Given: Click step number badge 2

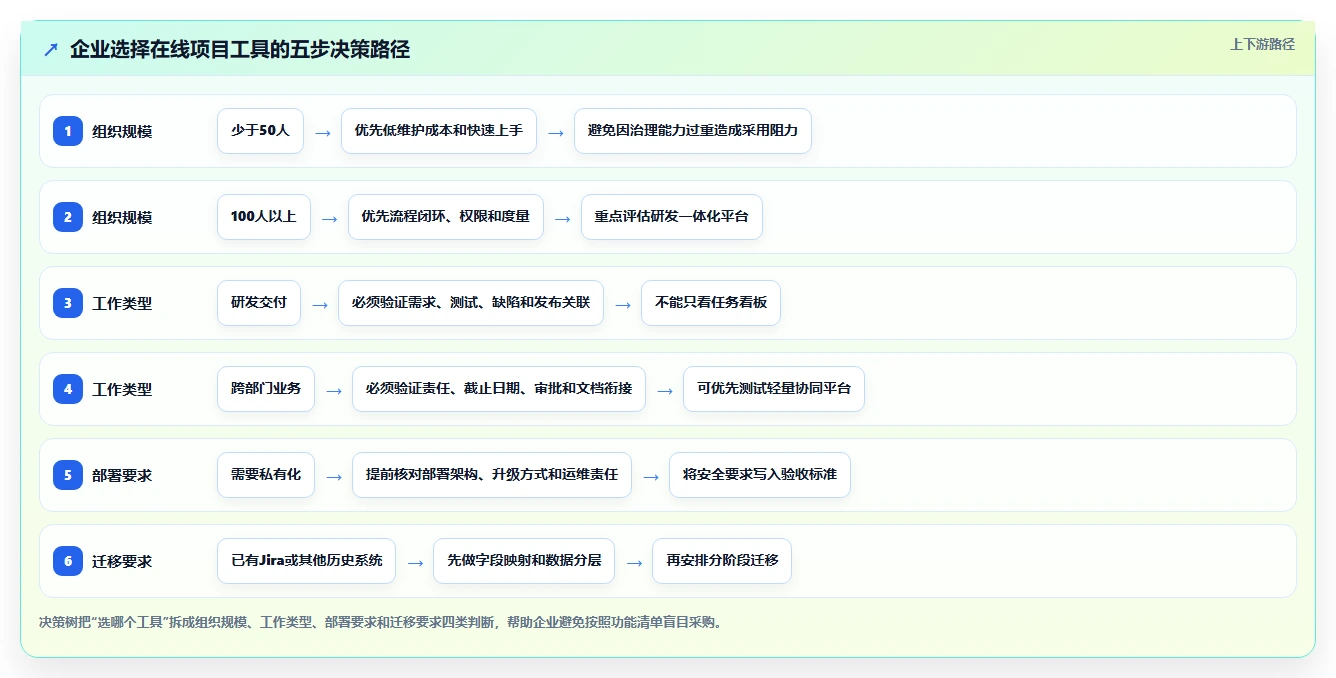Looking at the screenshot, I should pyautogui.click(x=68, y=217).
